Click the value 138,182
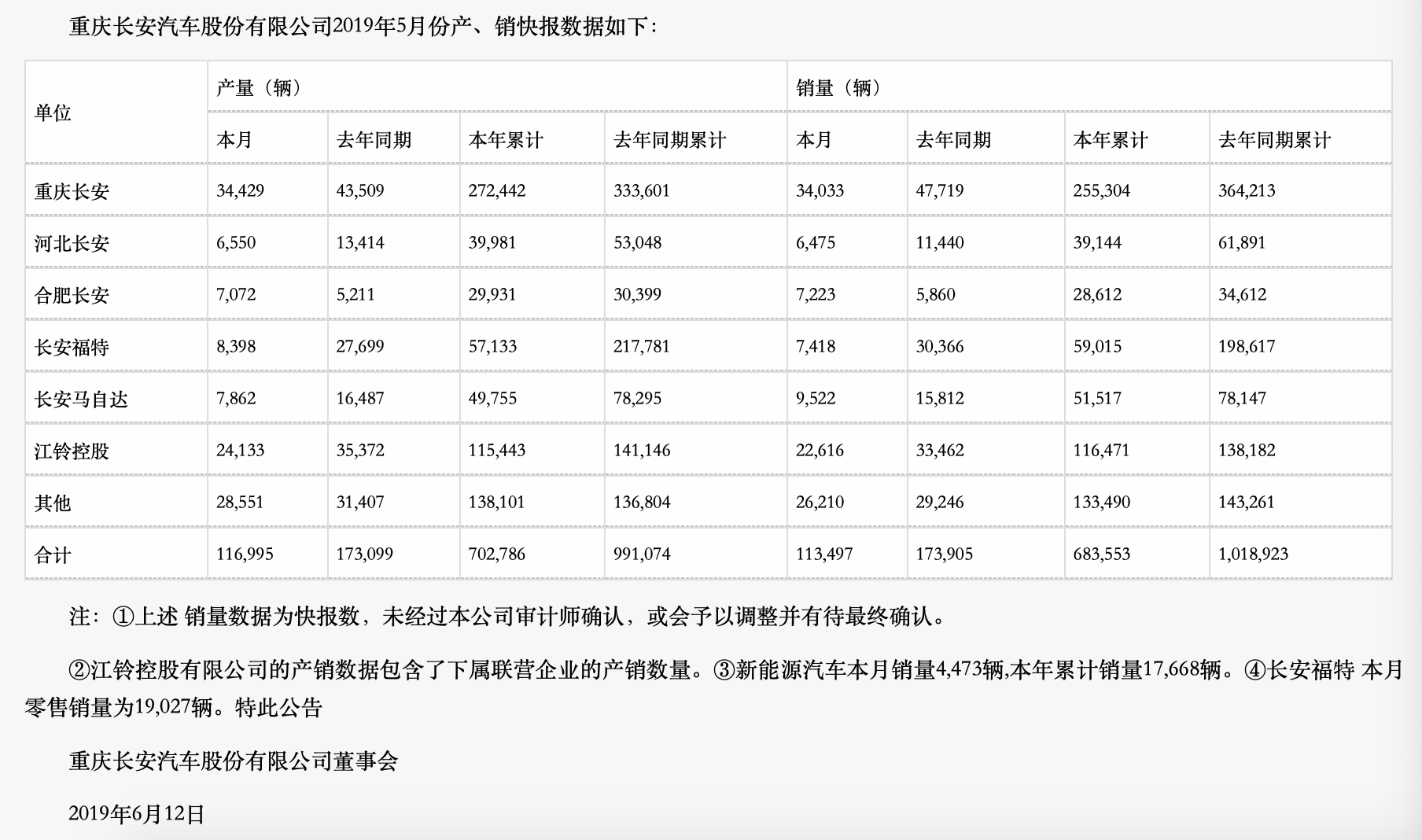The height and width of the screenshot is (840, 1422). (x=1247, y=450)
